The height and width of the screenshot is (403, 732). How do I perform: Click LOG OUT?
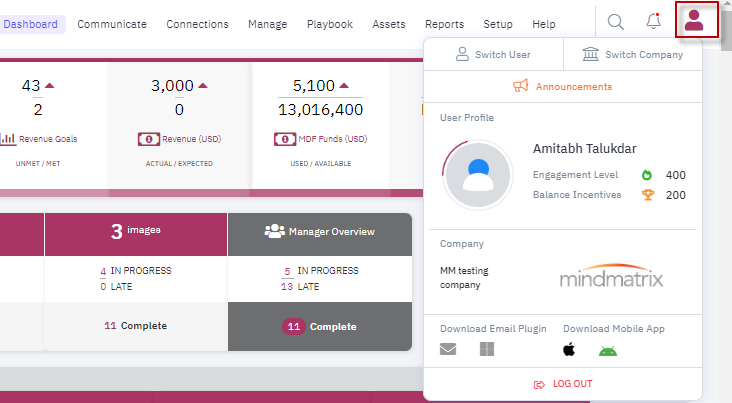click(x=563, y=384)
